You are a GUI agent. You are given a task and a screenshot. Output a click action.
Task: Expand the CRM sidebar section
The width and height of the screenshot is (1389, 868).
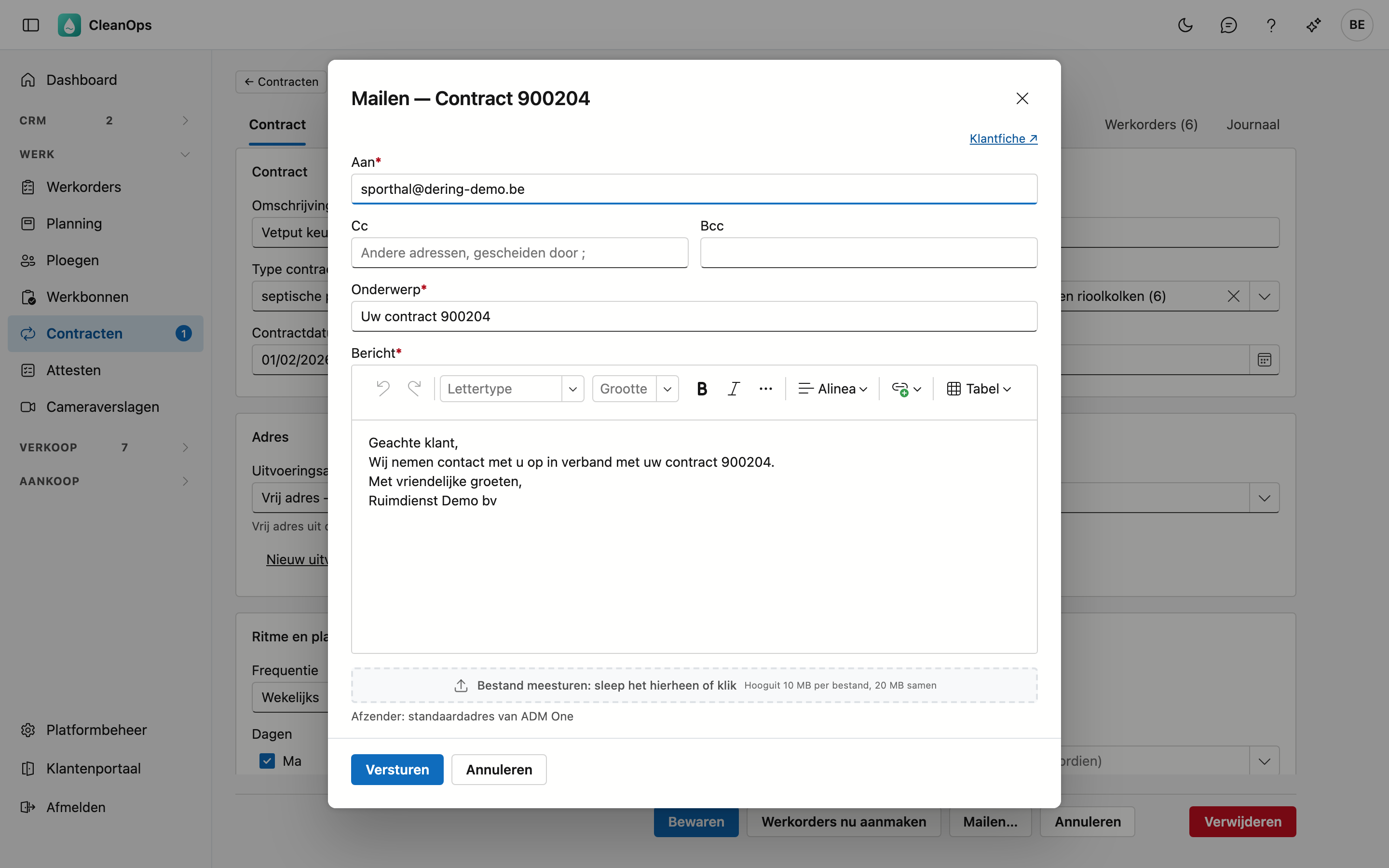(105, 121)
